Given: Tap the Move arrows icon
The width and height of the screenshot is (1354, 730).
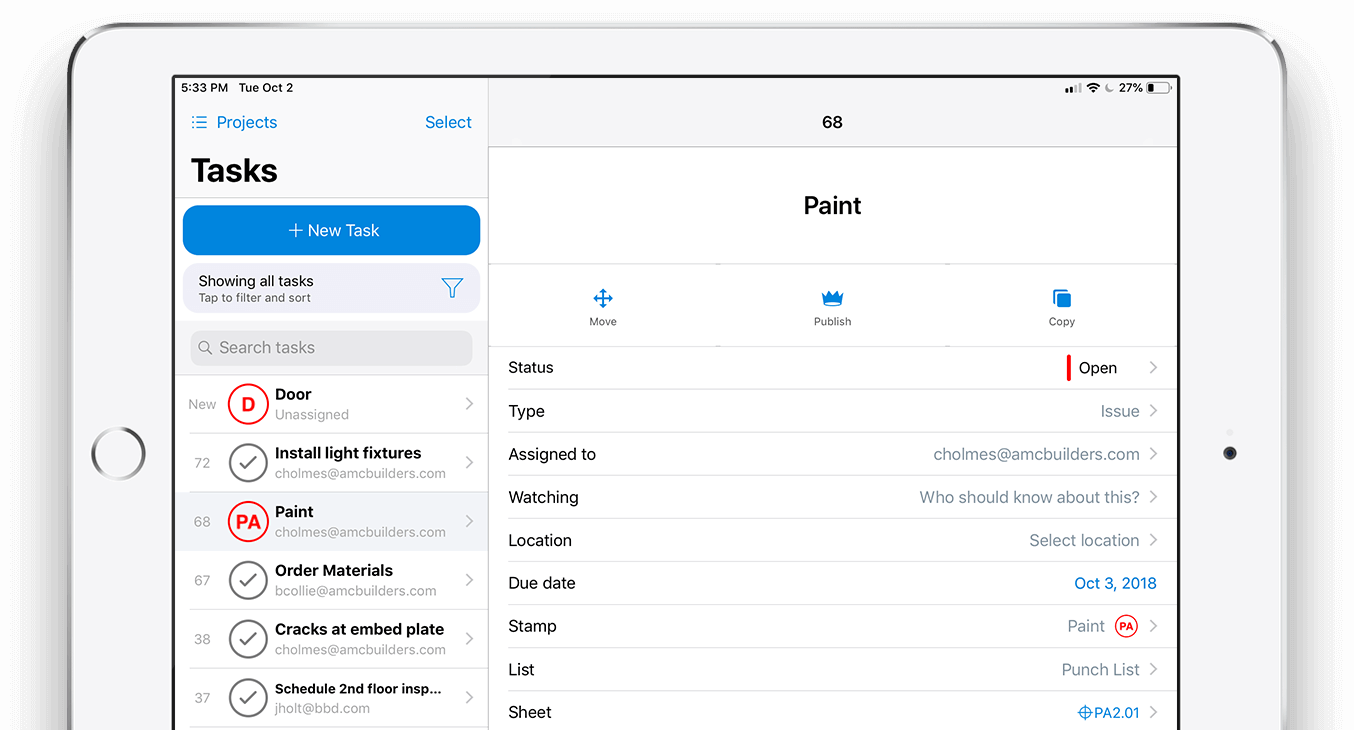Looking at the screenshot, I should 603,298.
